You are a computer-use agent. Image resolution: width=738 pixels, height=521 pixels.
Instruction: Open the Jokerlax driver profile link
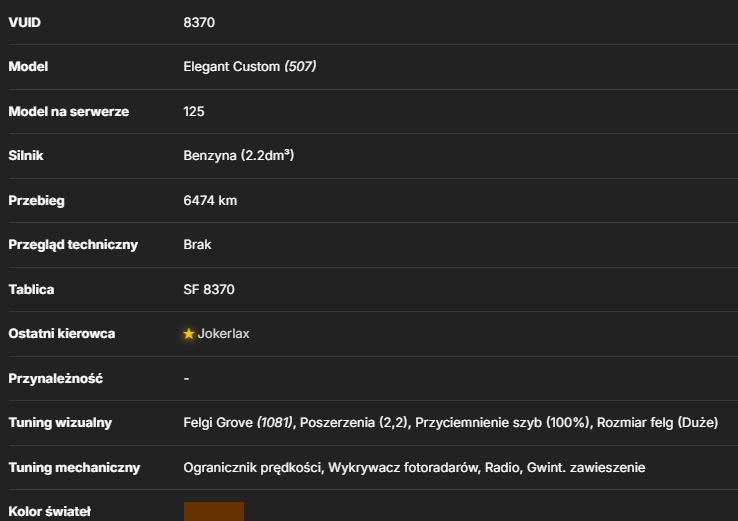coord(223,334)
